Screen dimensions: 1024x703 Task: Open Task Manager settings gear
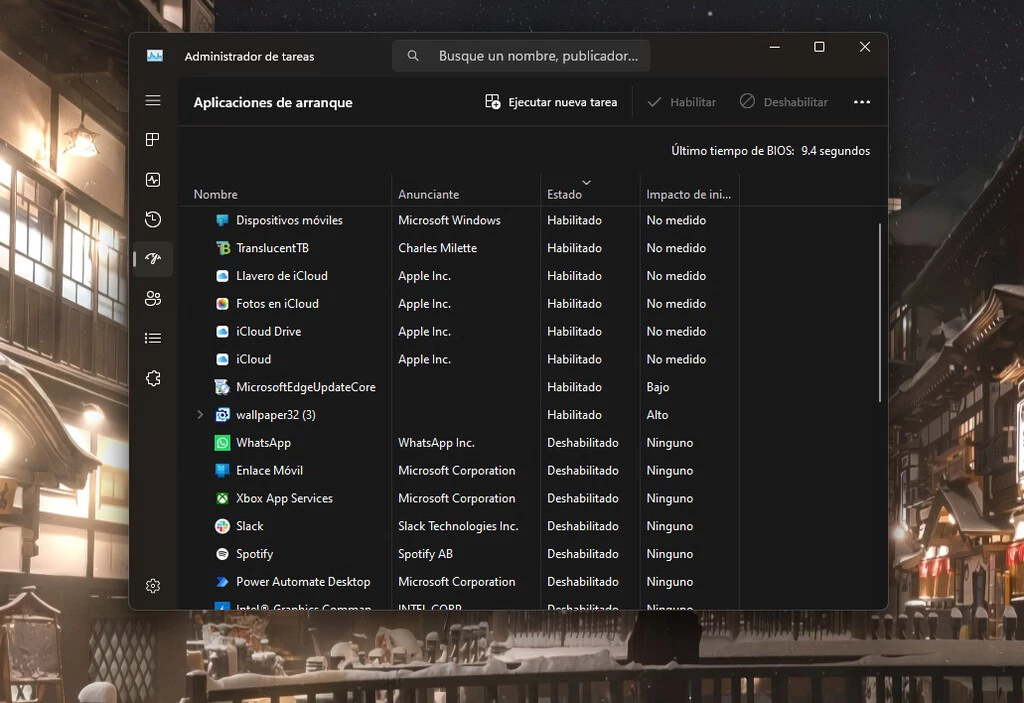pyautogui.click(x=153, y=586)
